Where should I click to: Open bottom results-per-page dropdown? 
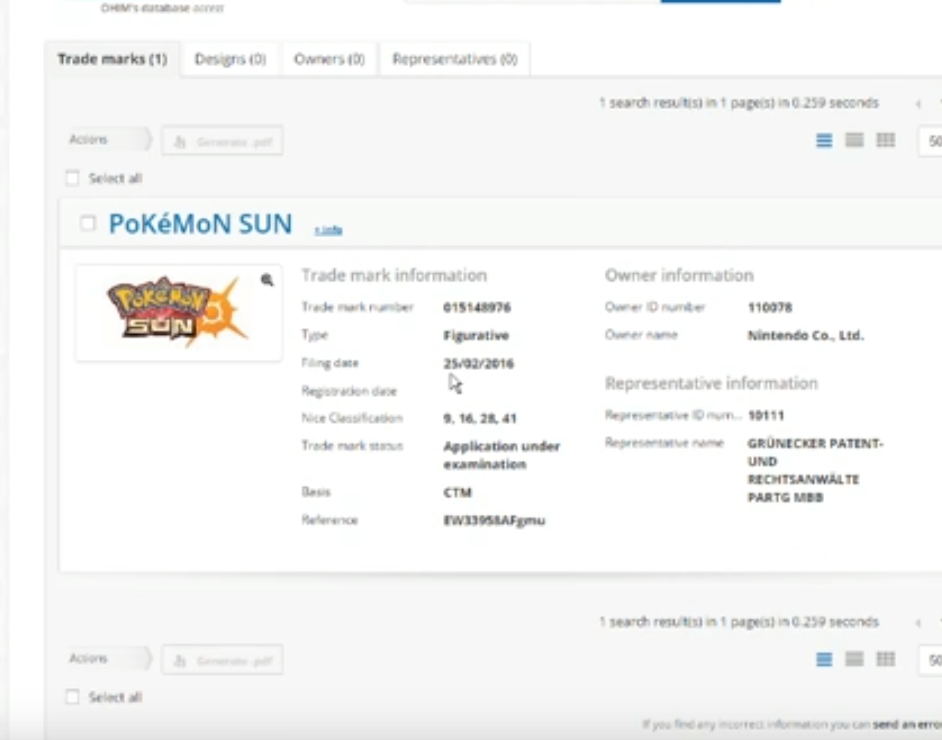coord(931,660)
